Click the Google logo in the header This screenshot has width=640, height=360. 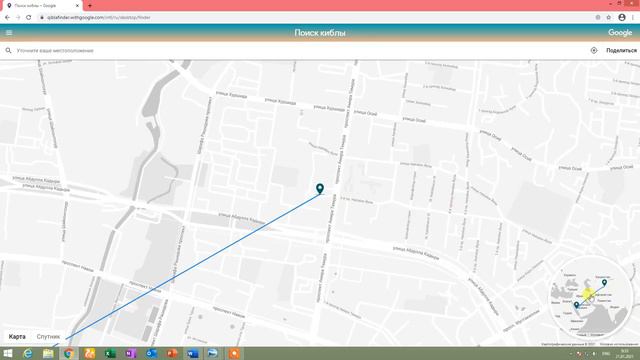point(620,33)
